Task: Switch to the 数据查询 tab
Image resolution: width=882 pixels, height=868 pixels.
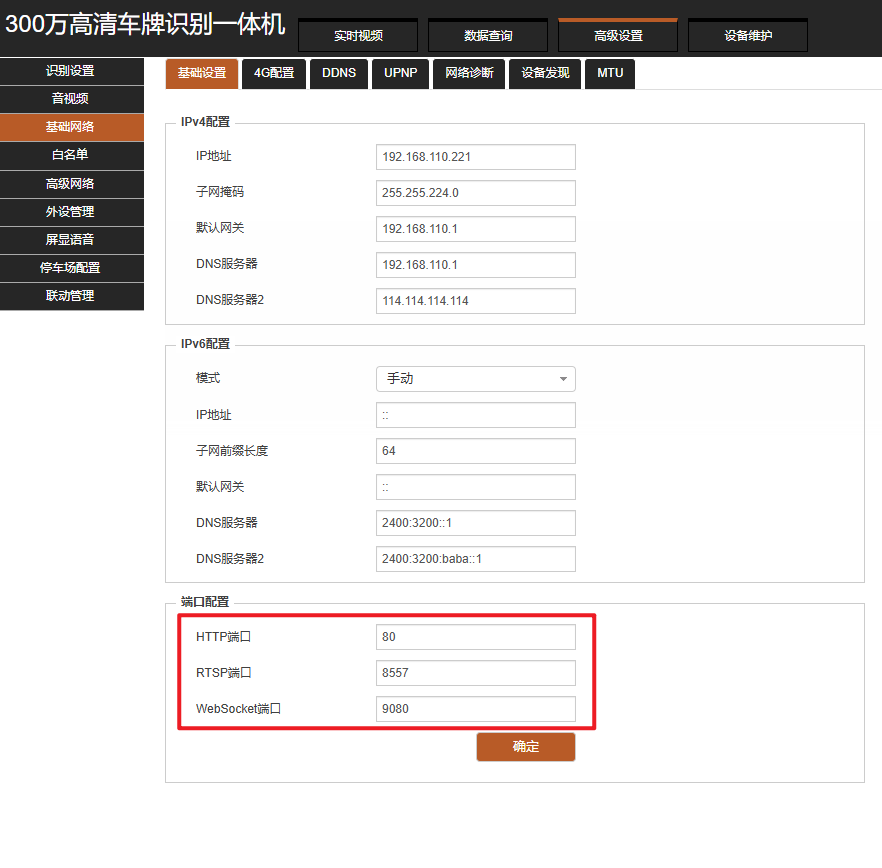Action: pos(488,35)
